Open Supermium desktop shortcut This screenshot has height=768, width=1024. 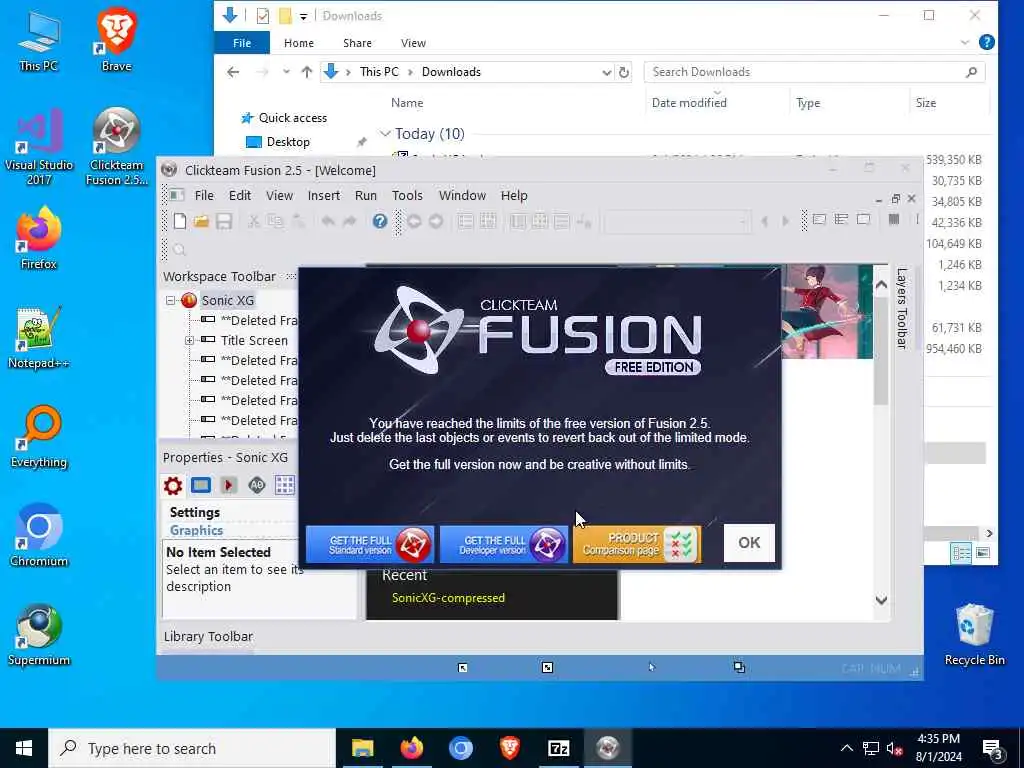[39, 635]
